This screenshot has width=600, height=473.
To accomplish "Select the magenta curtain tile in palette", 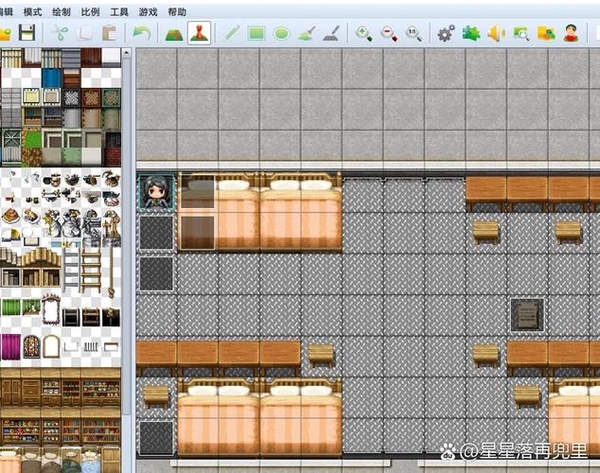I will click(11, 347).
